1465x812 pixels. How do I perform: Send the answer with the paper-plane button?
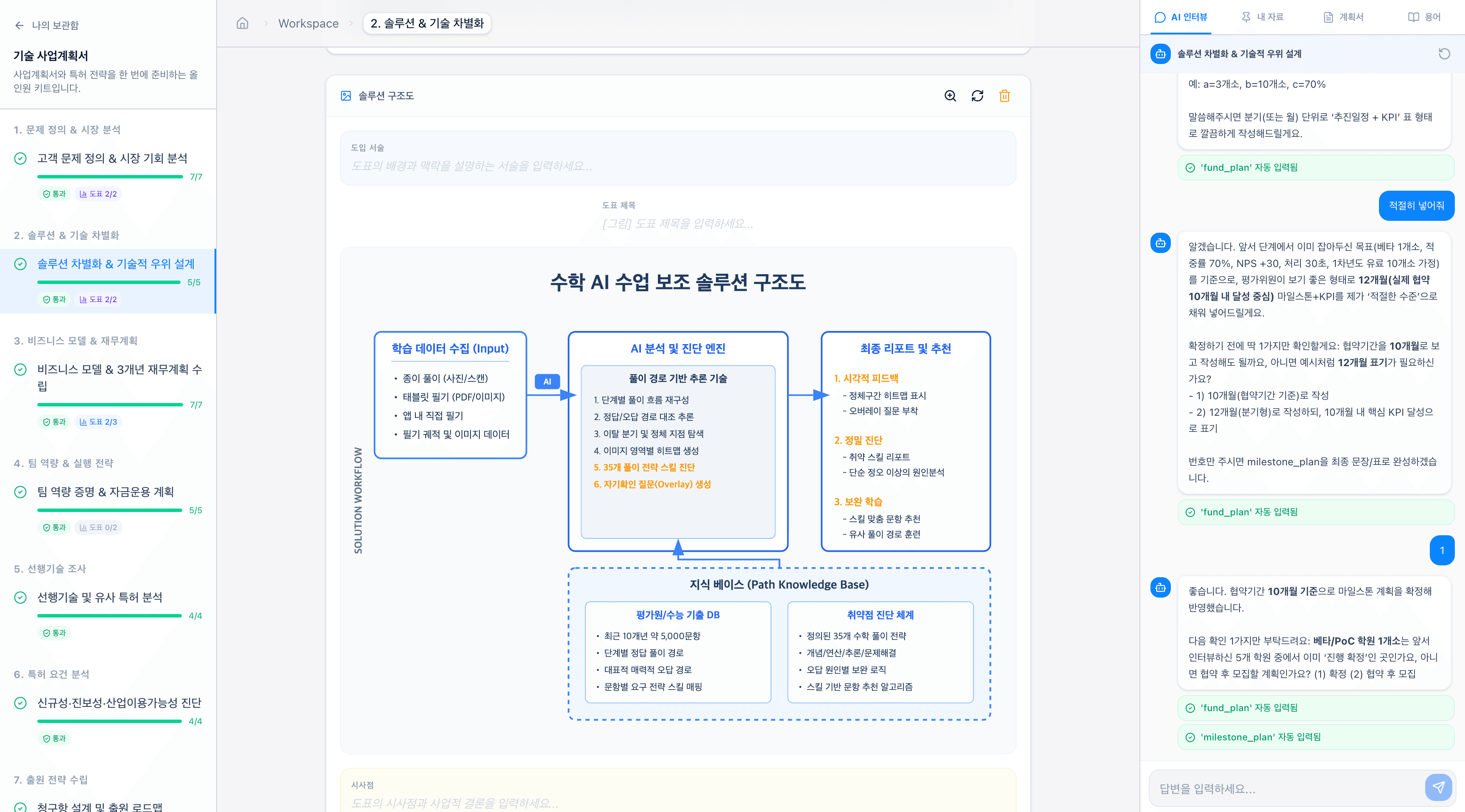tap(1438, 787)
